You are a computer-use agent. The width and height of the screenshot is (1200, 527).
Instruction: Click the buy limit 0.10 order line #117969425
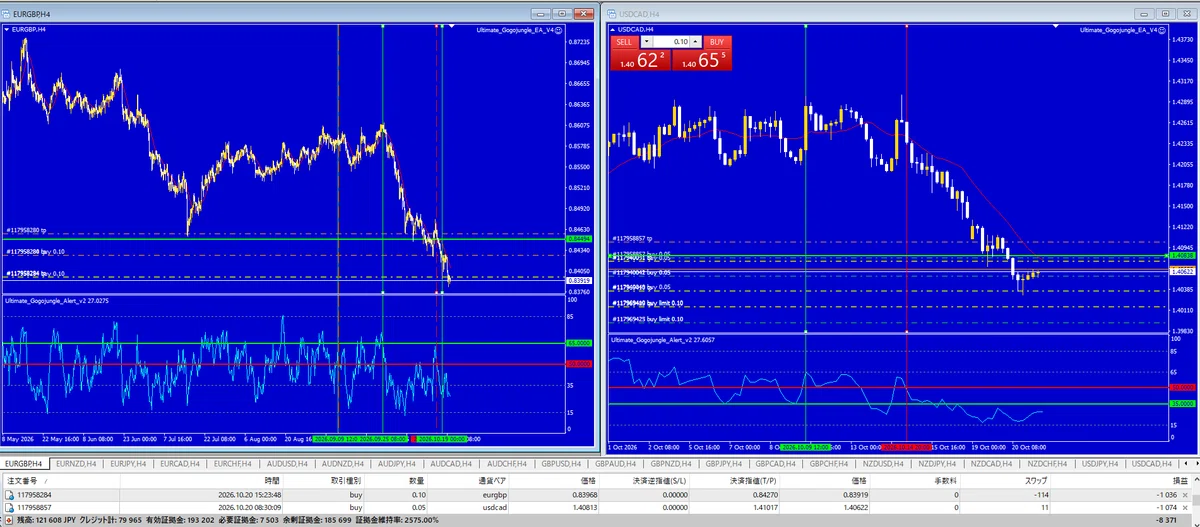coord(646,319)
